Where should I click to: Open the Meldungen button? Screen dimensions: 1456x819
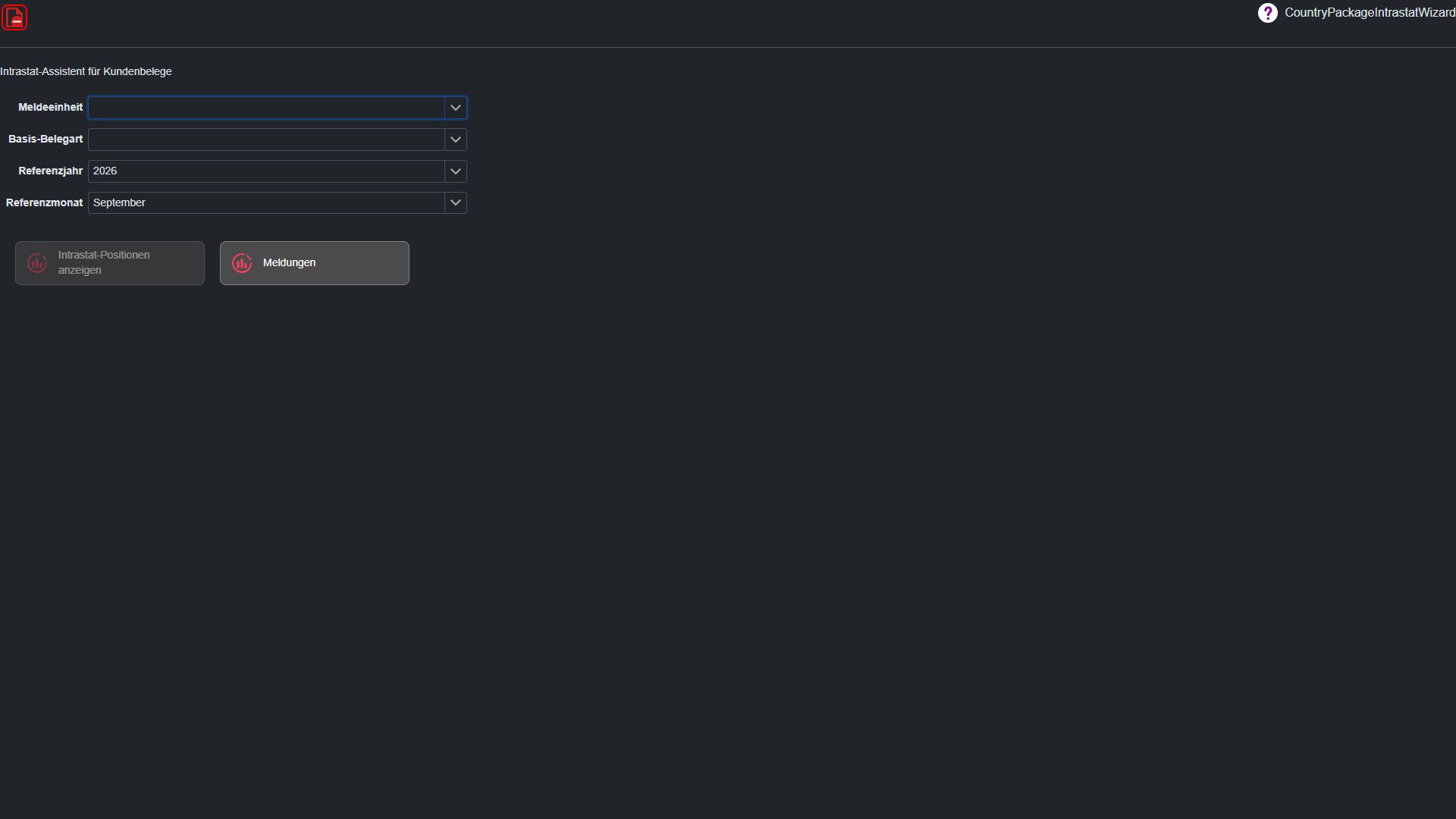point(315,263)
